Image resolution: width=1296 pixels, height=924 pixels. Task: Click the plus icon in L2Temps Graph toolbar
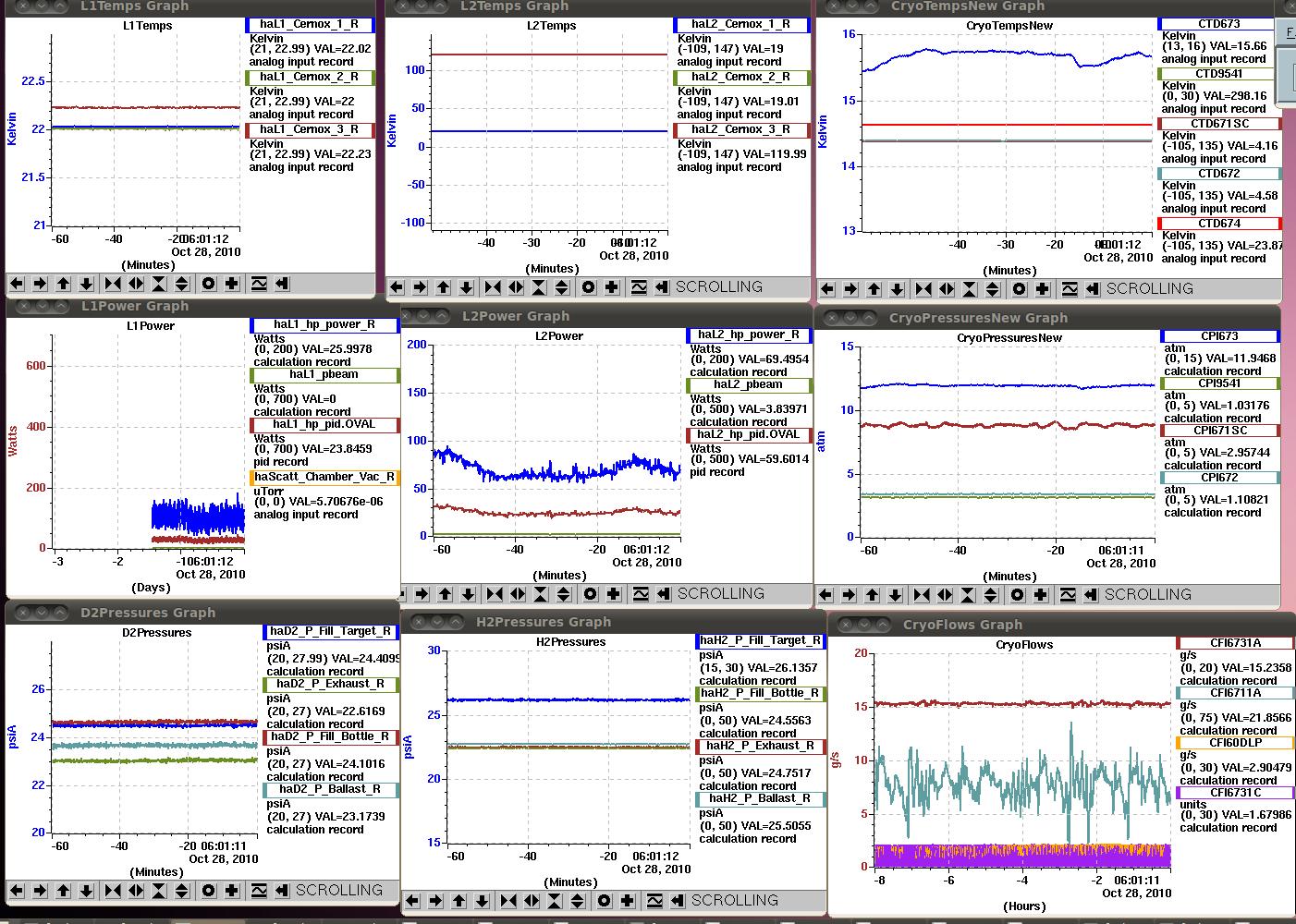[612, 287]
